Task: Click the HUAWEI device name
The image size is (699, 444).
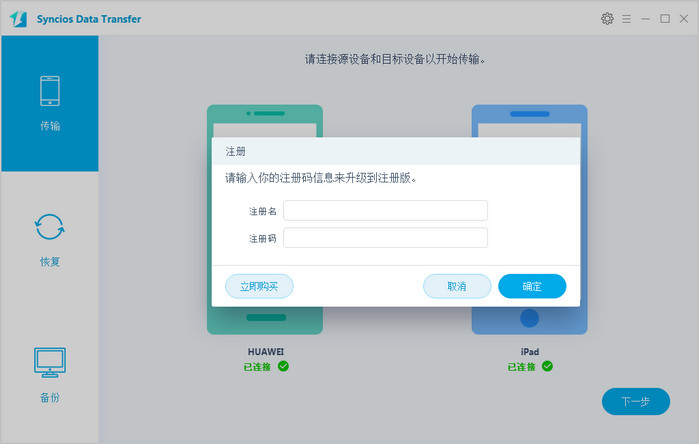Action: click(x=266, y=352)
